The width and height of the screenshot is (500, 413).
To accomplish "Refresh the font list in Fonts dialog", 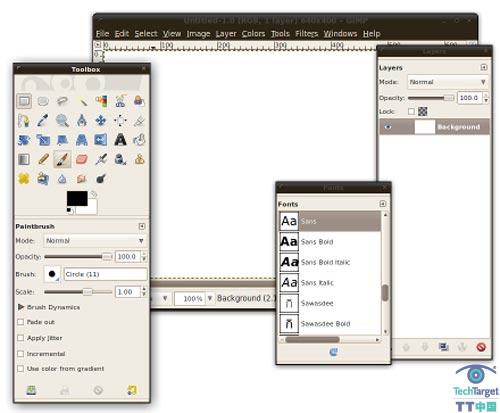I will click(x=334, y=352).
